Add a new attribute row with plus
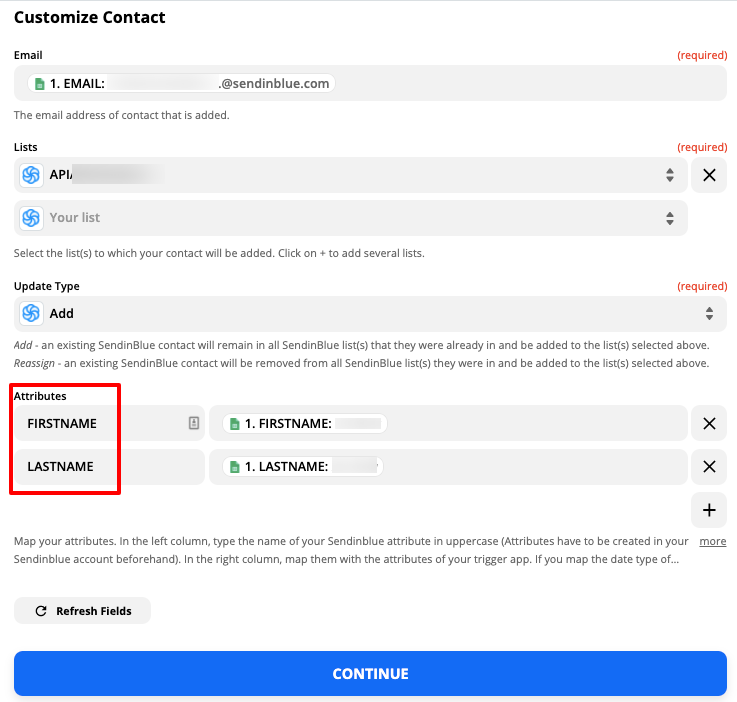737x702 pixels. pyautogui.click(x=709, y=510)
